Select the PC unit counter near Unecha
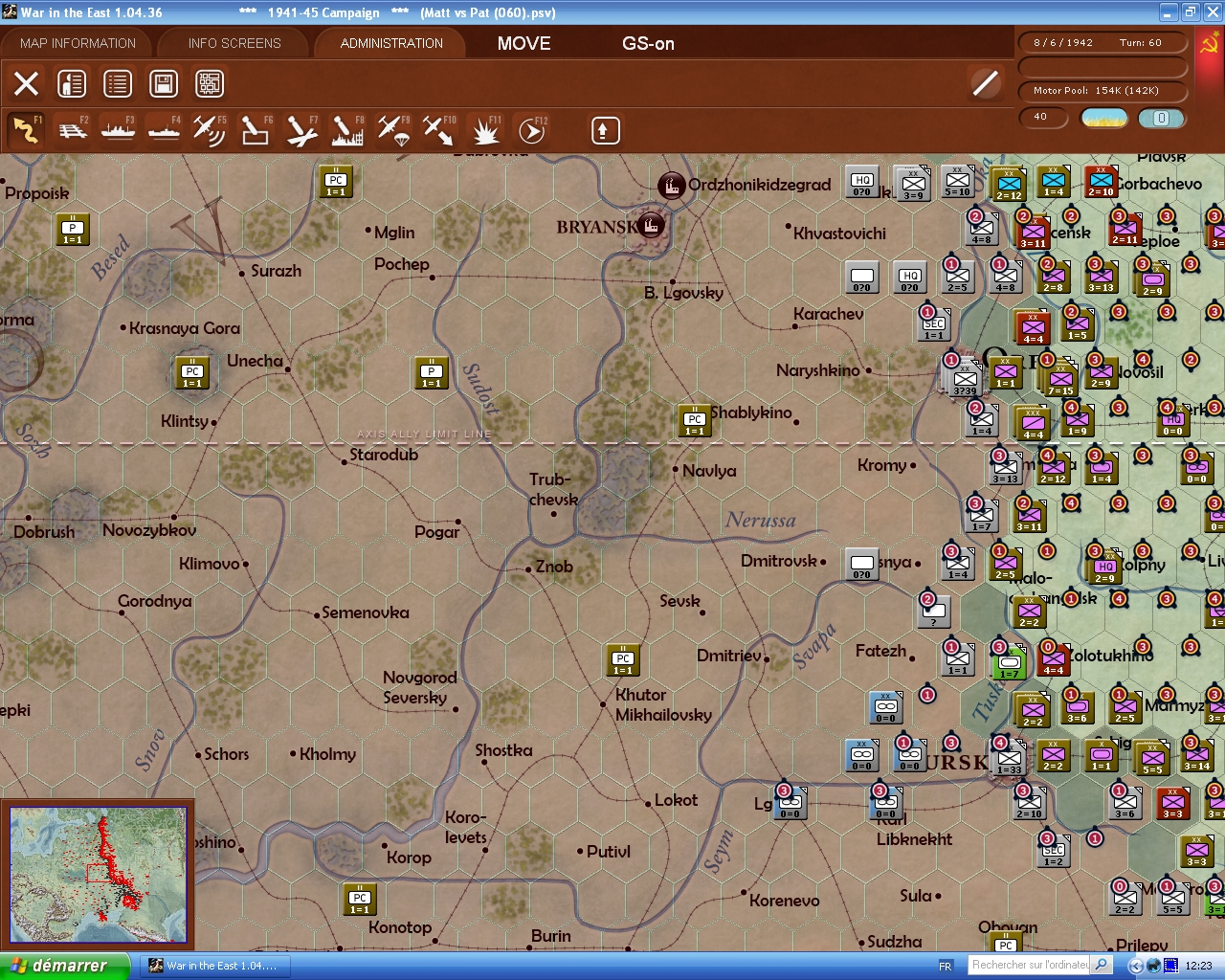 pos(192,373)
